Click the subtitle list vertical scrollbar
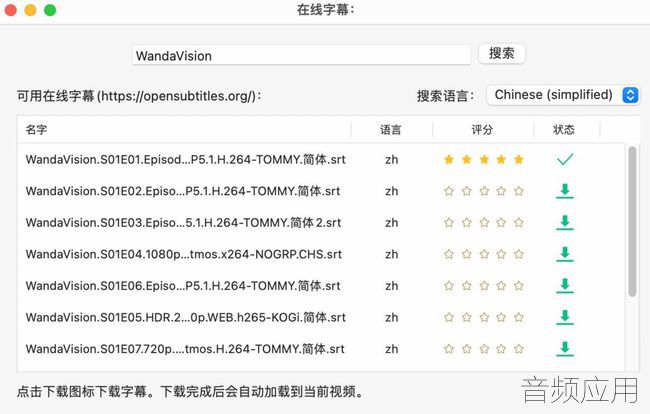The image size is (650, 414). [632, 222]
